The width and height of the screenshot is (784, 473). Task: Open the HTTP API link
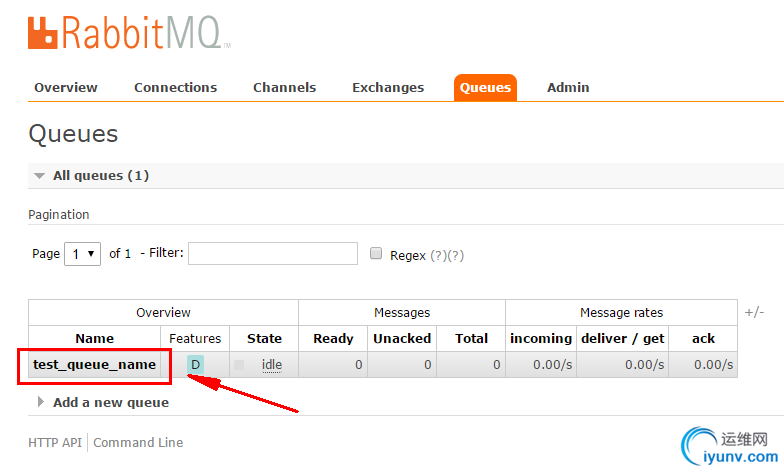[x=55, y=442]
